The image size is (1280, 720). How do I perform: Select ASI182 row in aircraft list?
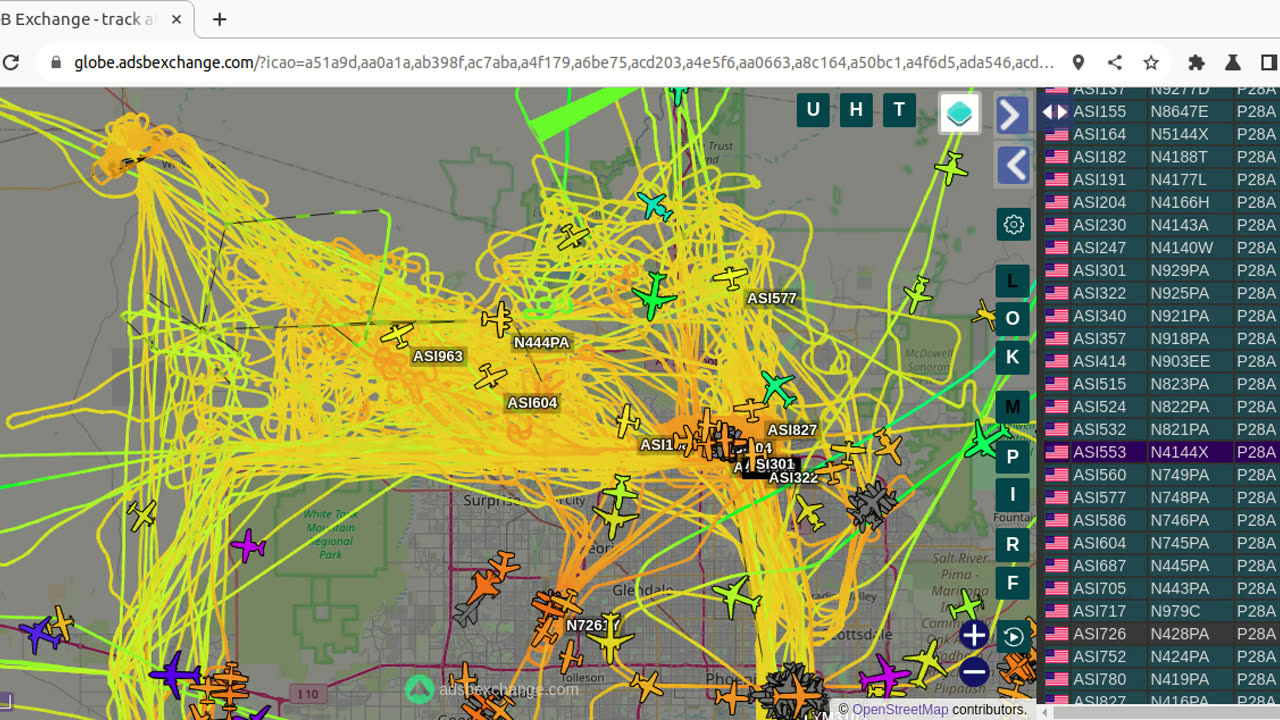(x=1160, y=157)
